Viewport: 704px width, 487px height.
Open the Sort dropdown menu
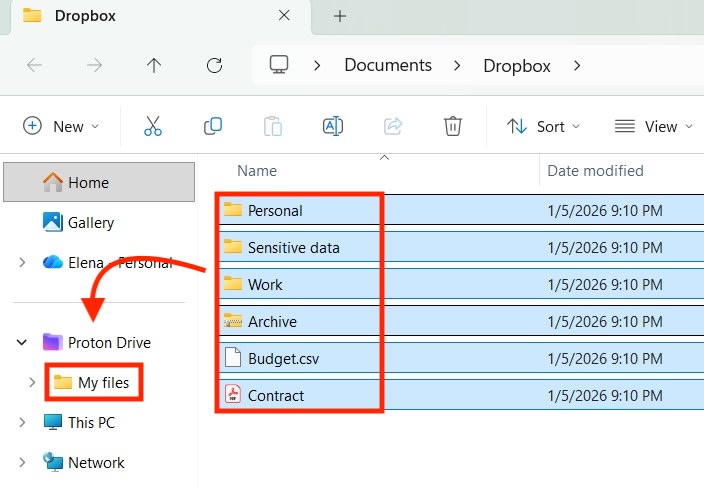(x=543, y=126)
